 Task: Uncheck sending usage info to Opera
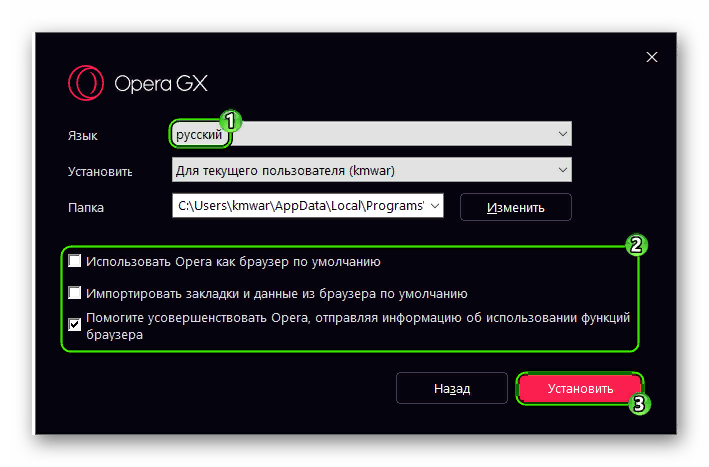pyautogui.click(x=75, y=325)
